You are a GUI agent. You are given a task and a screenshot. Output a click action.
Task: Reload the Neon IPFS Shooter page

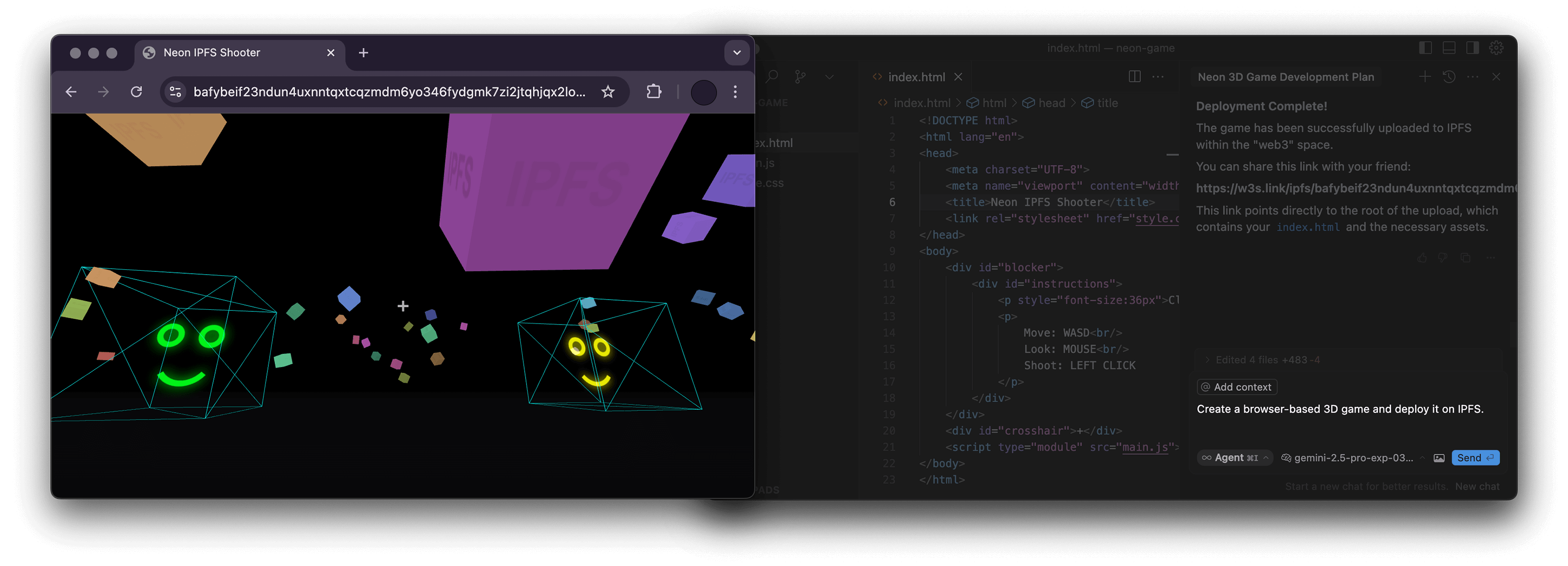(136, 92)
